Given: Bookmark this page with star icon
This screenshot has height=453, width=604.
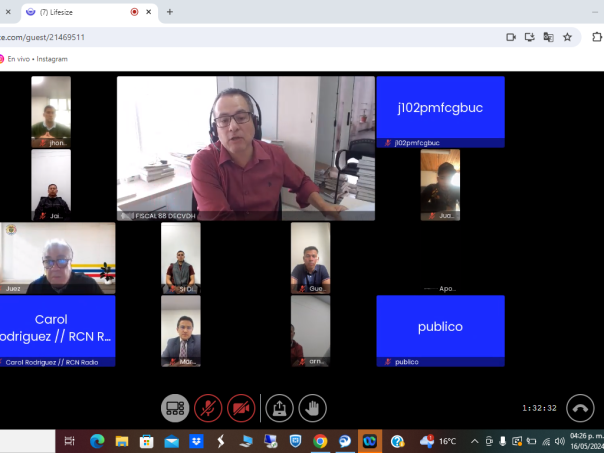Looking at the screenshot, I should 567,37.
